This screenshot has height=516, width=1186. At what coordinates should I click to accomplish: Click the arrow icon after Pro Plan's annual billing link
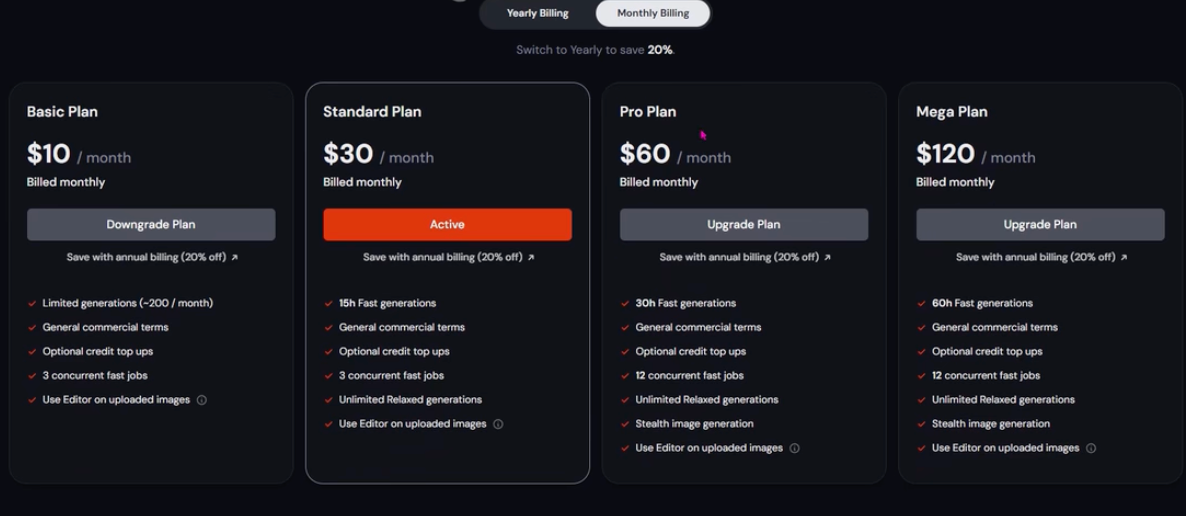tap(827, 257)
